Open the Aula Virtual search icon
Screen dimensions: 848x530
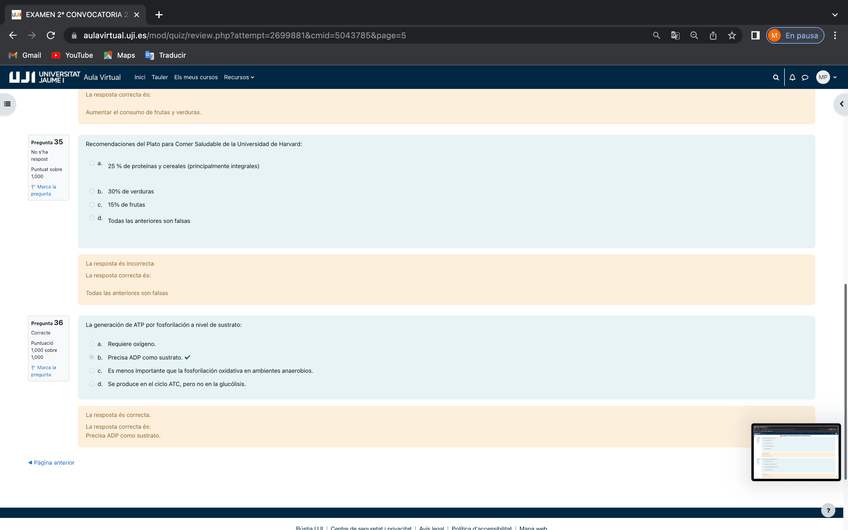776,77
